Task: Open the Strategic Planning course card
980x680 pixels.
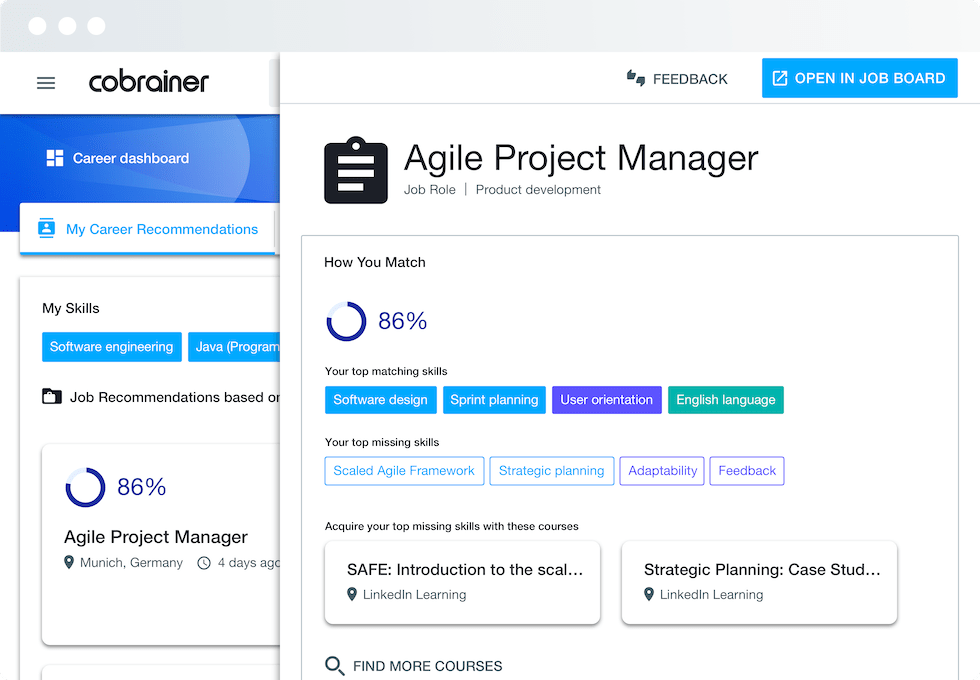Action: [x=759, y=582]
